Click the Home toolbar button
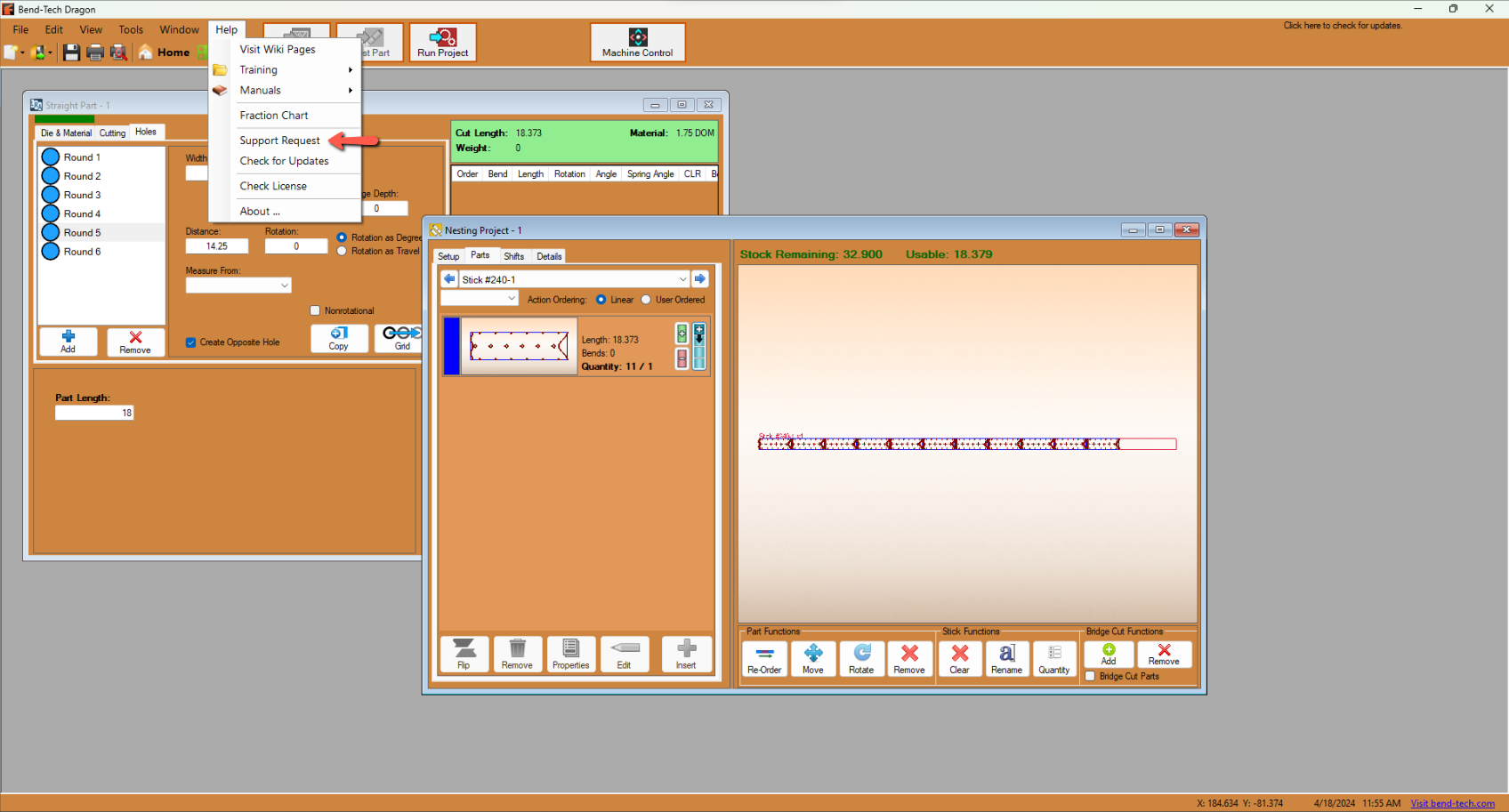1509x812 pixels. [165, 52]
